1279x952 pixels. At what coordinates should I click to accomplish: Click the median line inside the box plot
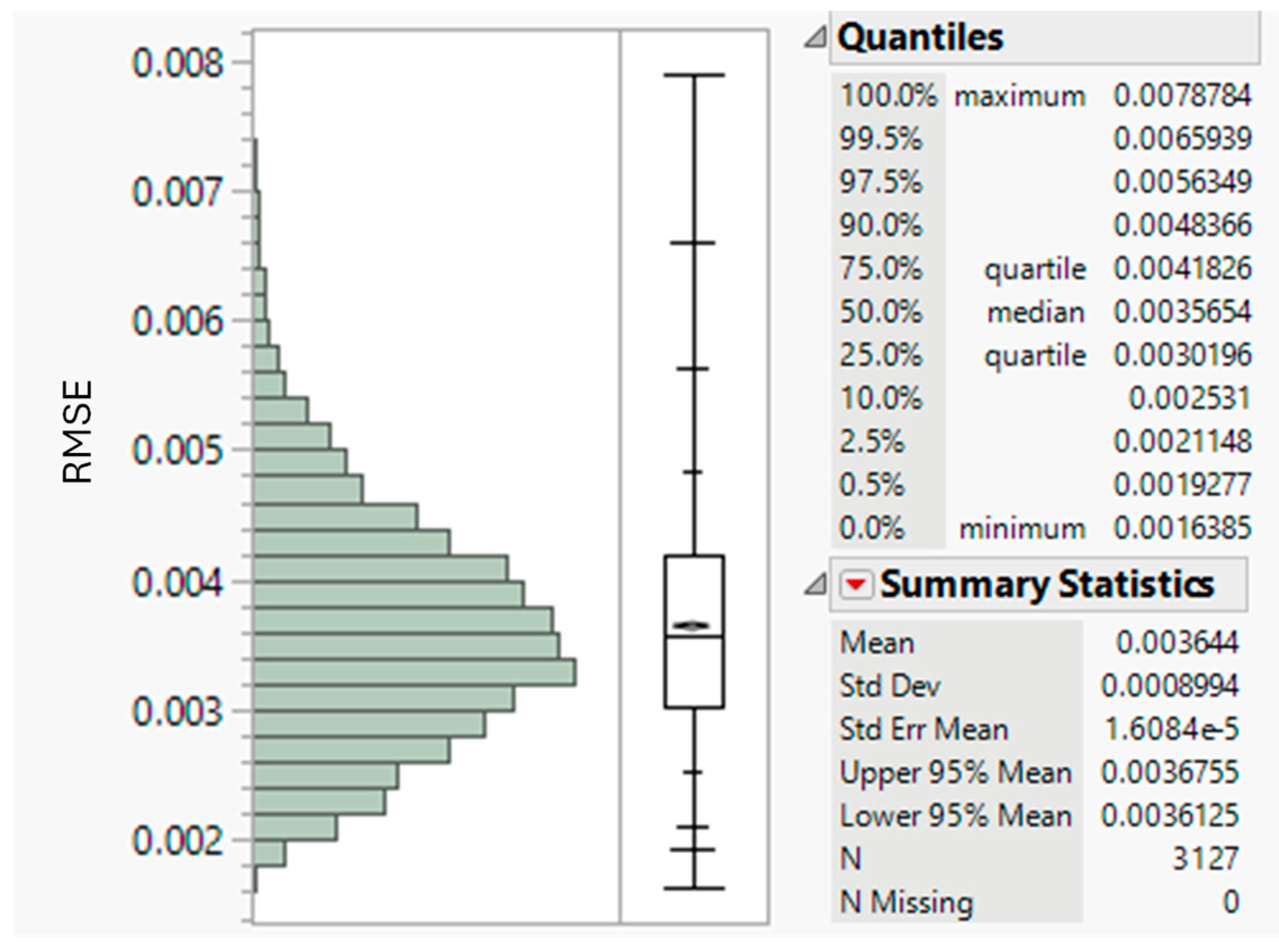click(x=694, y=636)
